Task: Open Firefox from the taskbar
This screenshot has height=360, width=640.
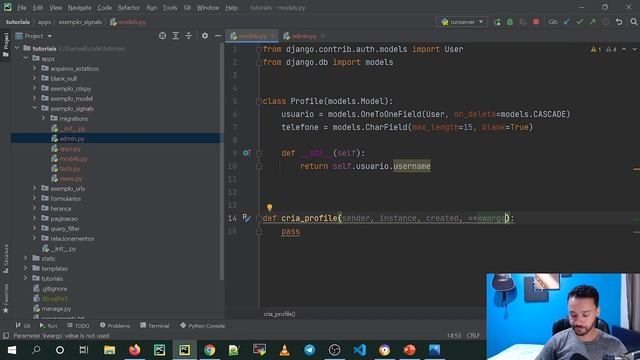Action: coord(134,350)
